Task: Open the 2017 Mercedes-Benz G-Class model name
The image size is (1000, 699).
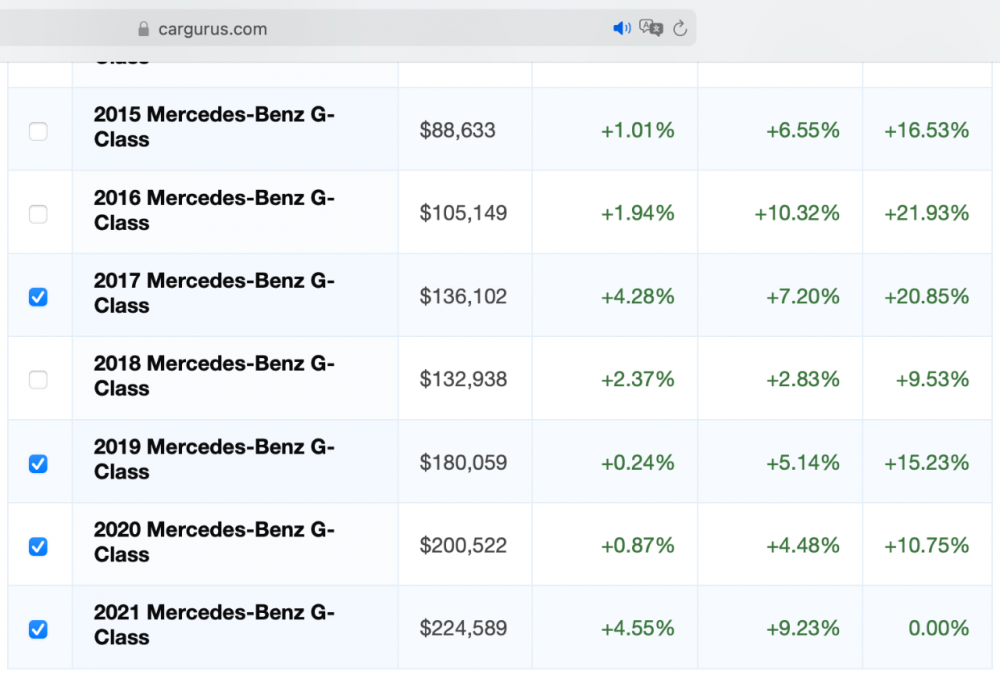Action: [x=214, y=294]
